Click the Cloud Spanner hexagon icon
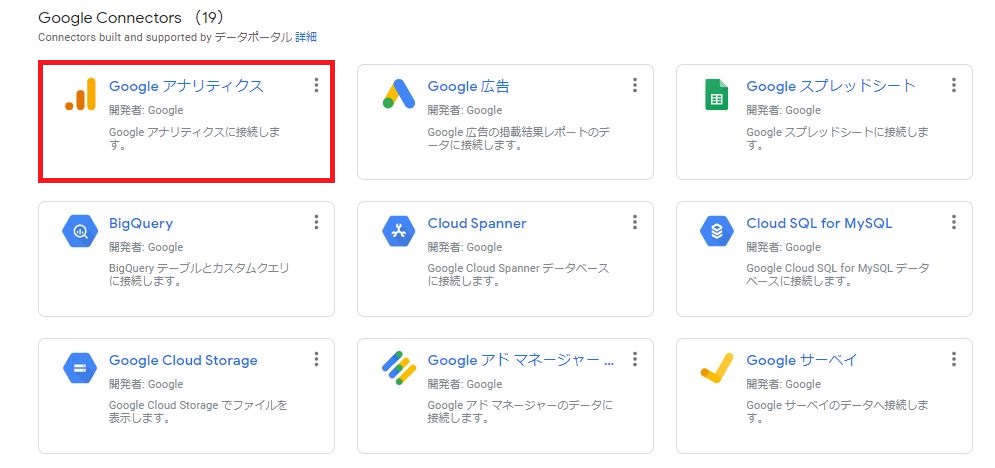The height and width of the screenshot is (468, 995). click(399, 231)
